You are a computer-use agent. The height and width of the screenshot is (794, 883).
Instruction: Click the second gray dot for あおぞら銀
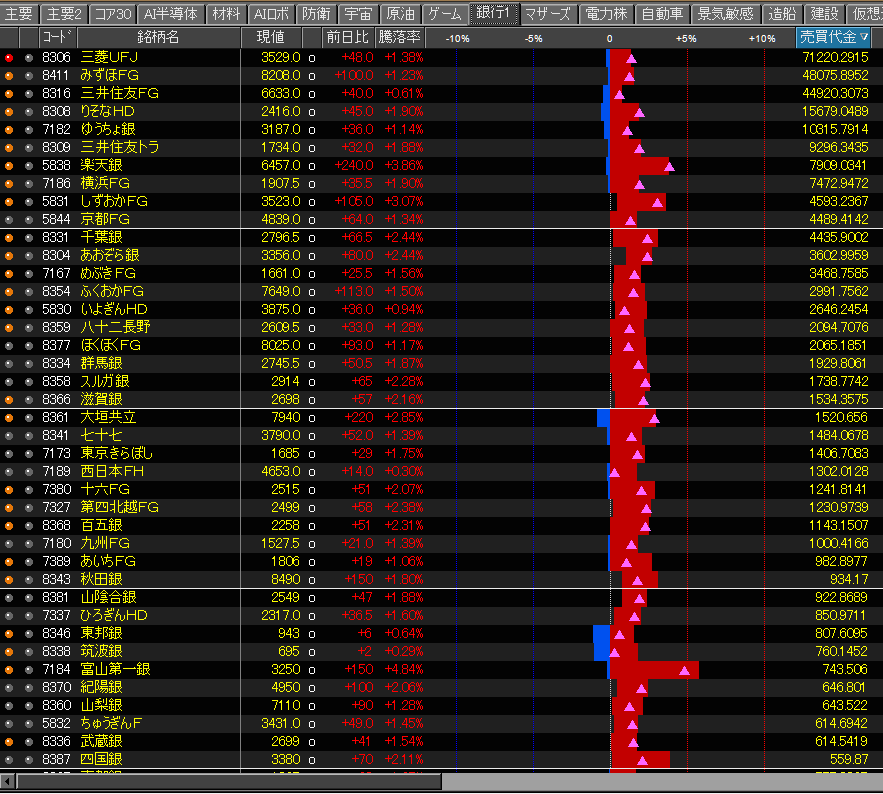pos(29,256)
